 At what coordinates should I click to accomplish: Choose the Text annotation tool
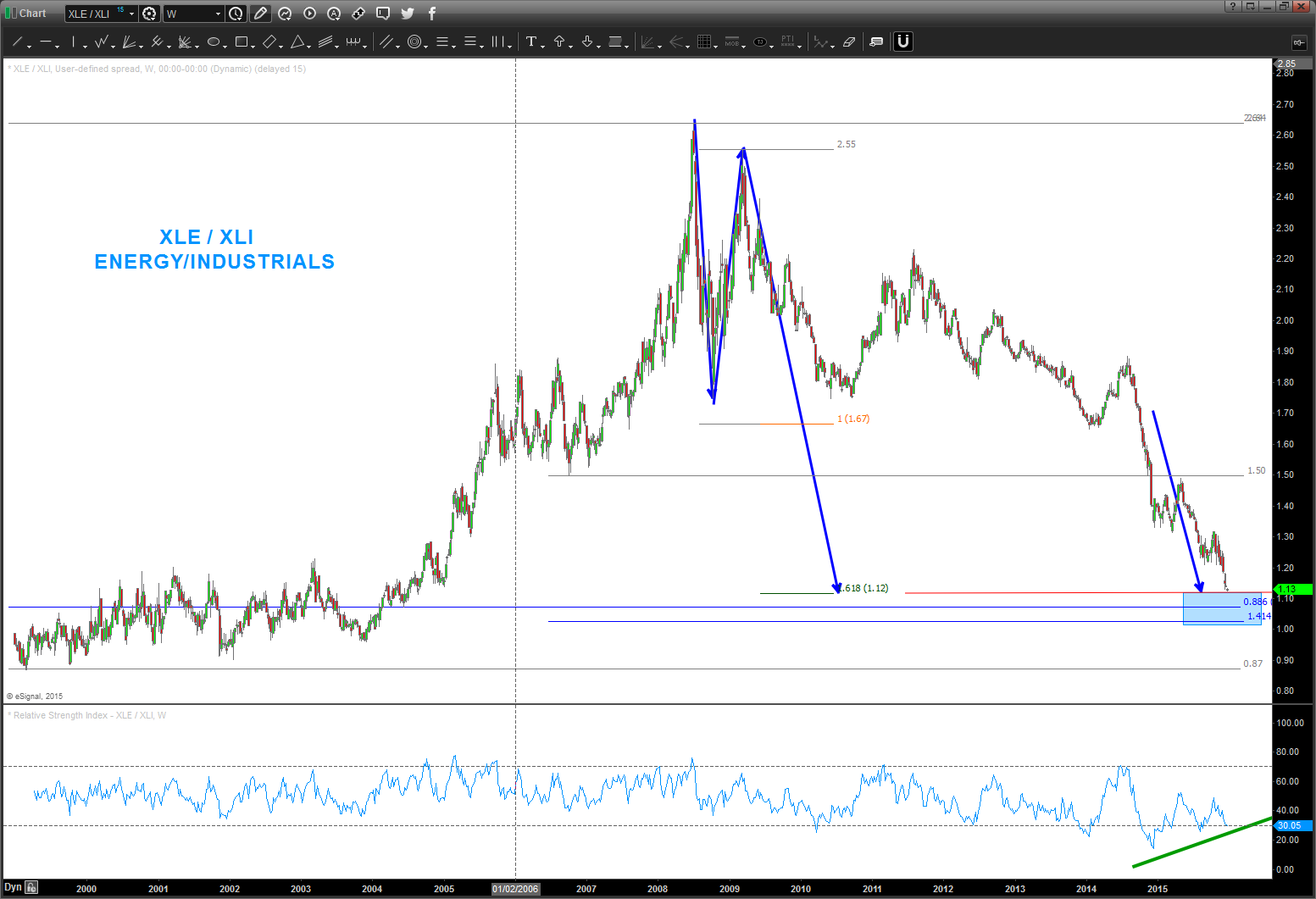531,42
